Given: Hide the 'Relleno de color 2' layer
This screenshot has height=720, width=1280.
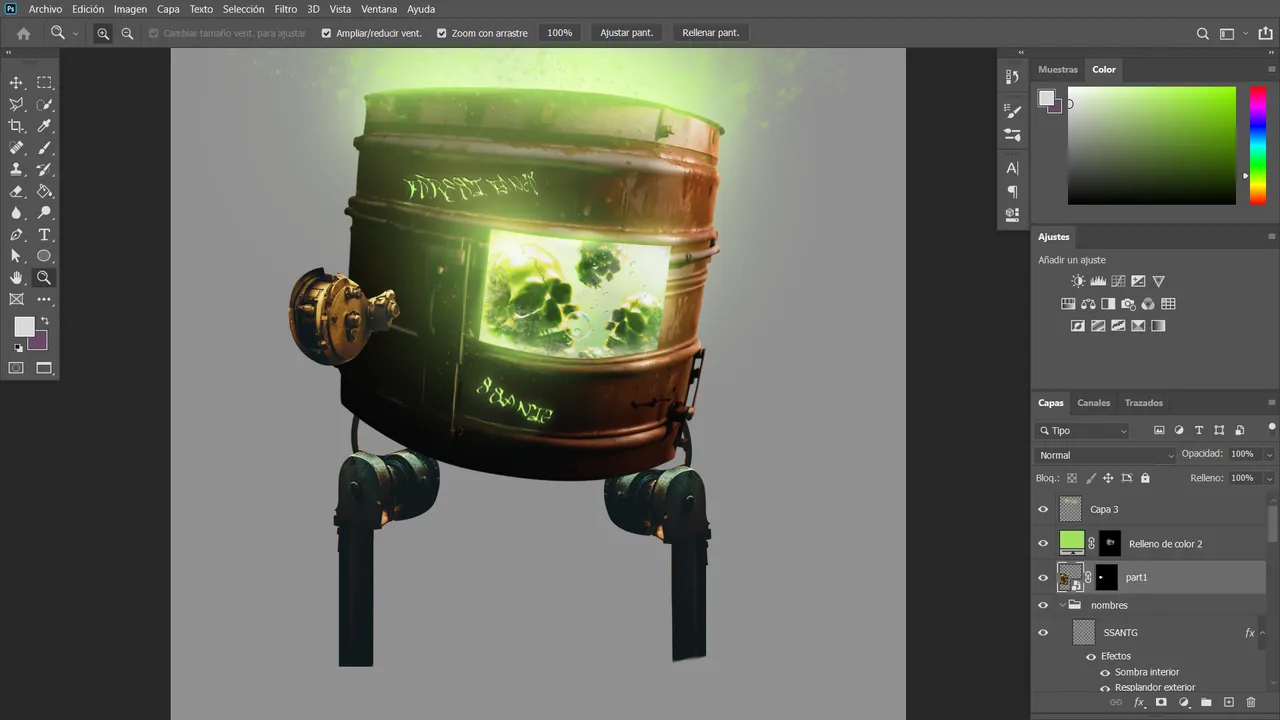Looking at the screenshot, I should (1043, 543).
